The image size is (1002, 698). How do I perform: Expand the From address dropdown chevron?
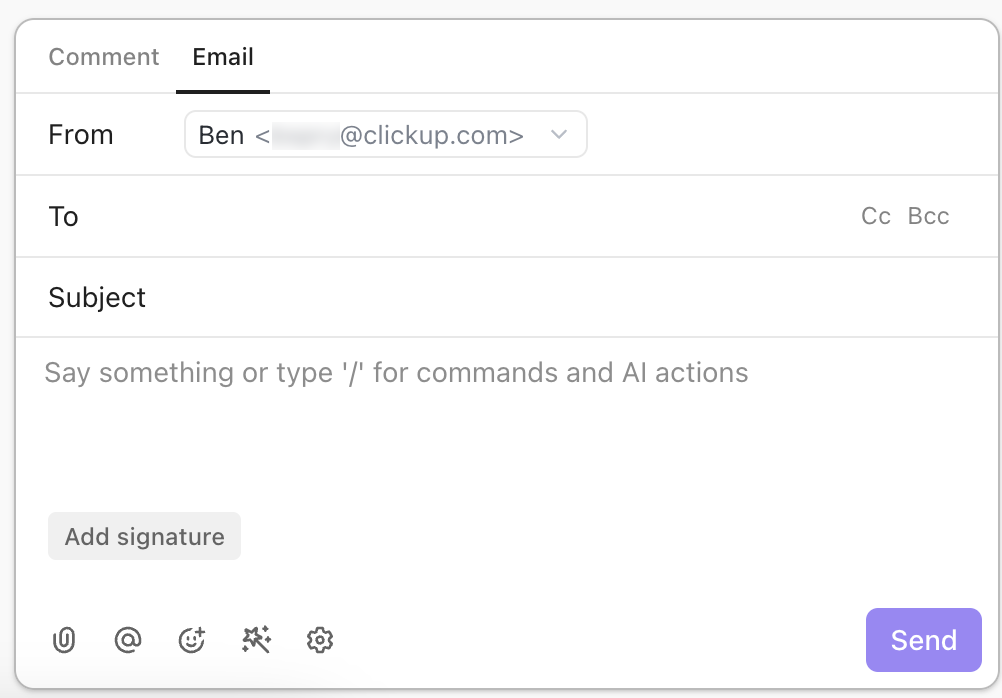click(559, 134)
